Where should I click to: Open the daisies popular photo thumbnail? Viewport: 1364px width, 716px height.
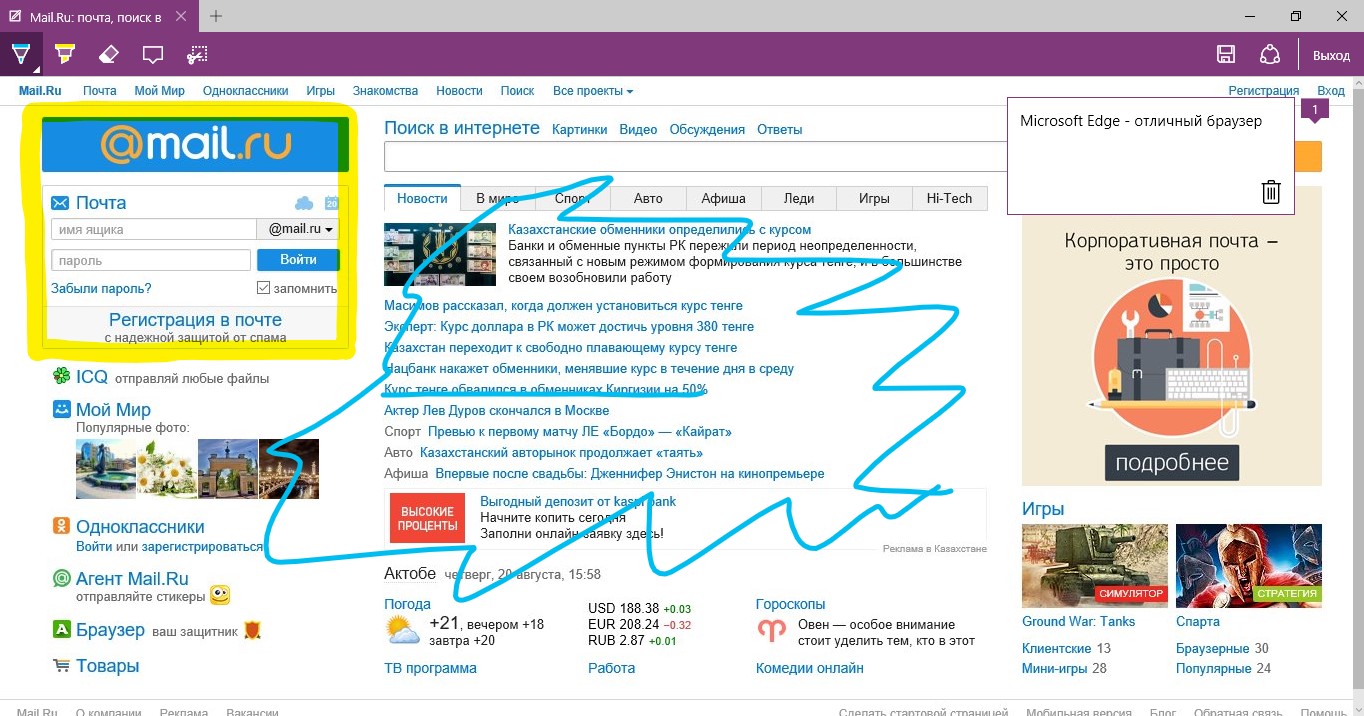click(x=166, y=469)
